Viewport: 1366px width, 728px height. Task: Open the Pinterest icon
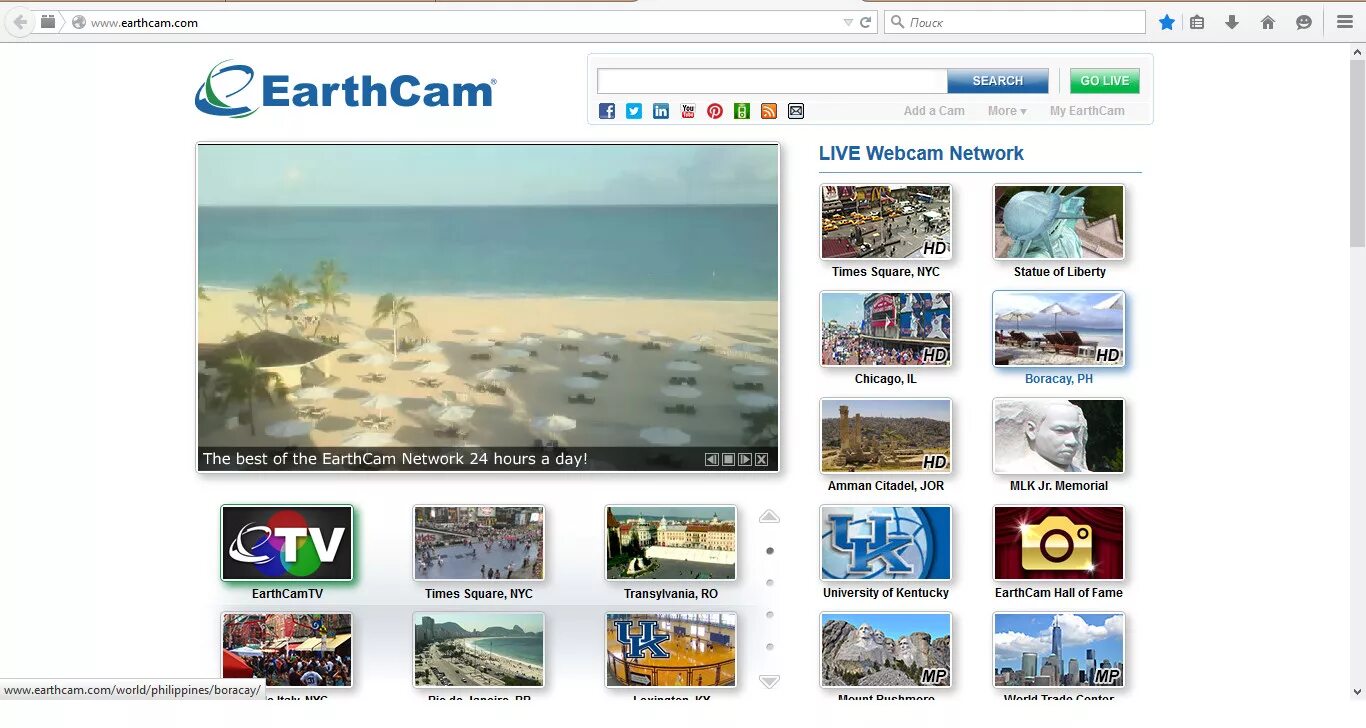(x=715, y=111)
